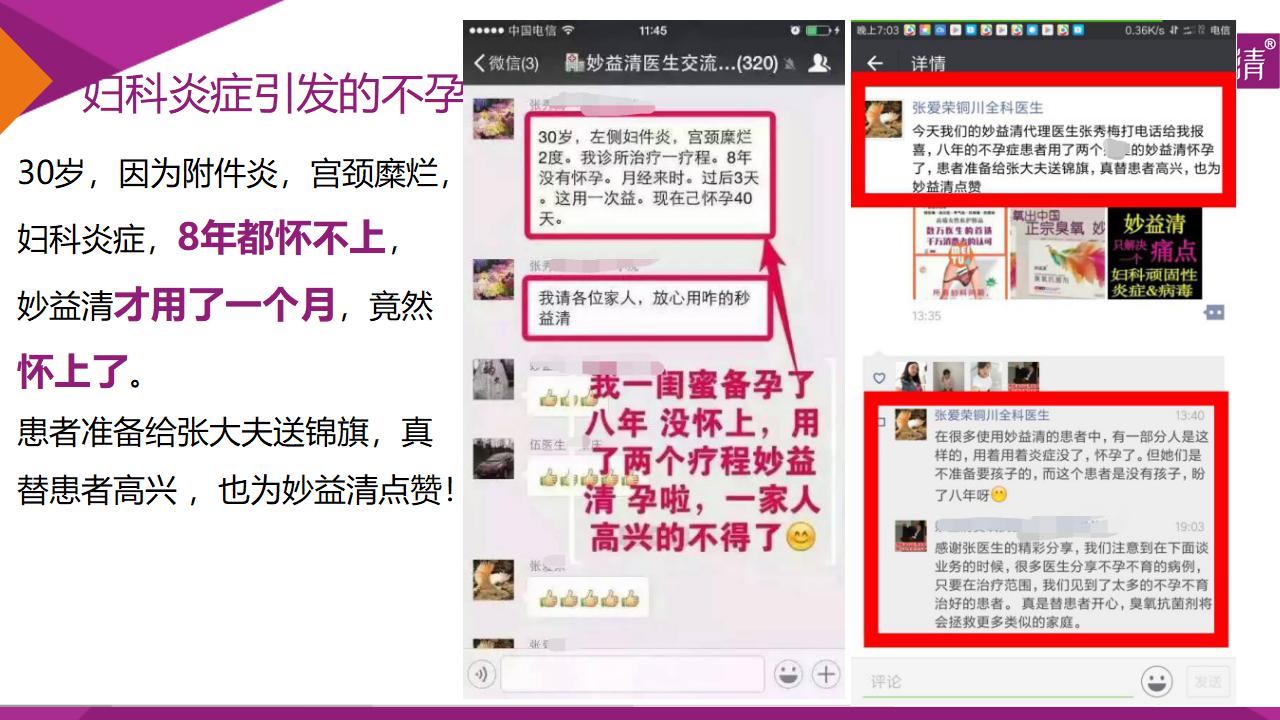Screen dimensions: 1280x720
Task: Tap the heart likes icon
Action: point(880,378)
